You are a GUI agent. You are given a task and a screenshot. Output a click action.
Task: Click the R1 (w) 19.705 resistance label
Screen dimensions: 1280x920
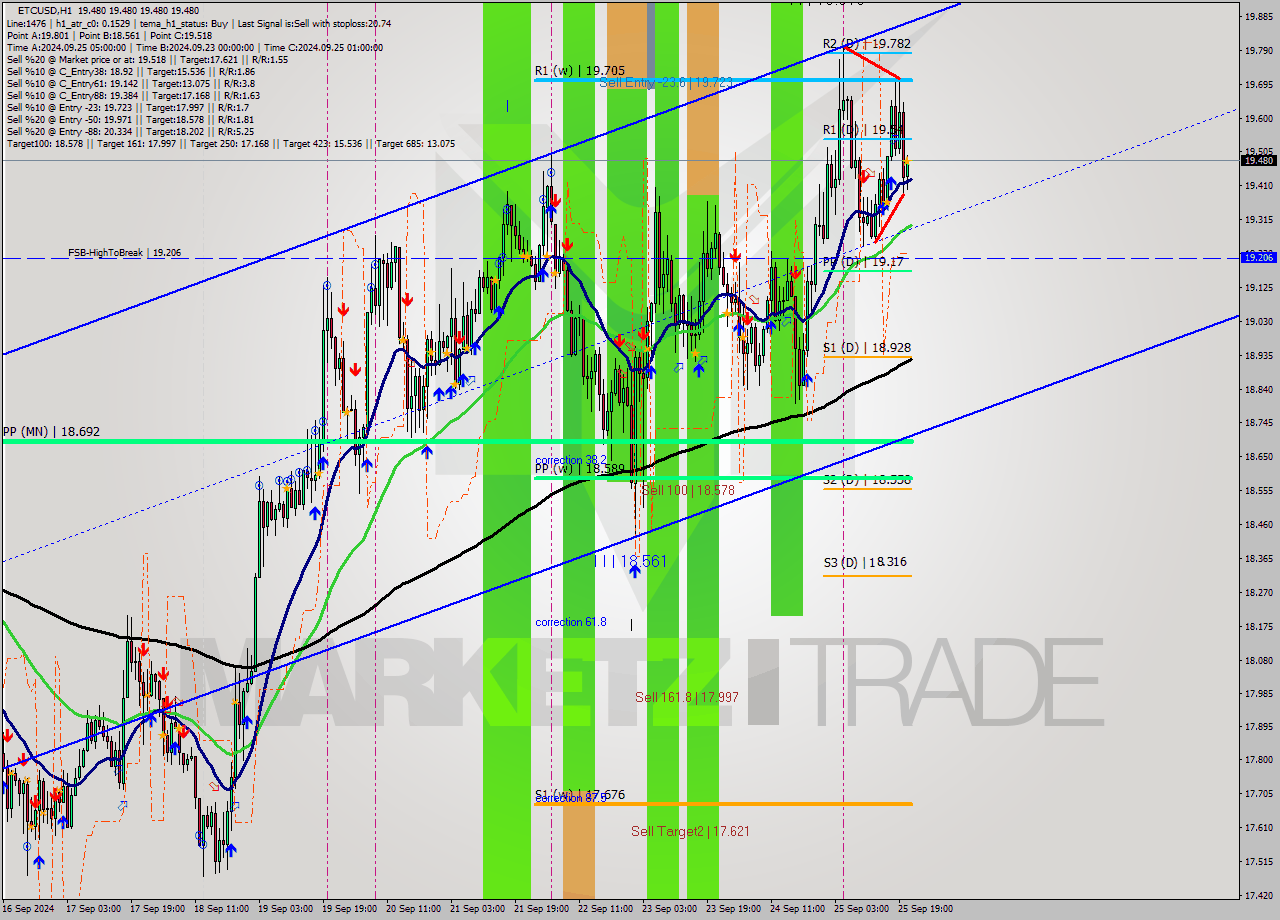580,71
